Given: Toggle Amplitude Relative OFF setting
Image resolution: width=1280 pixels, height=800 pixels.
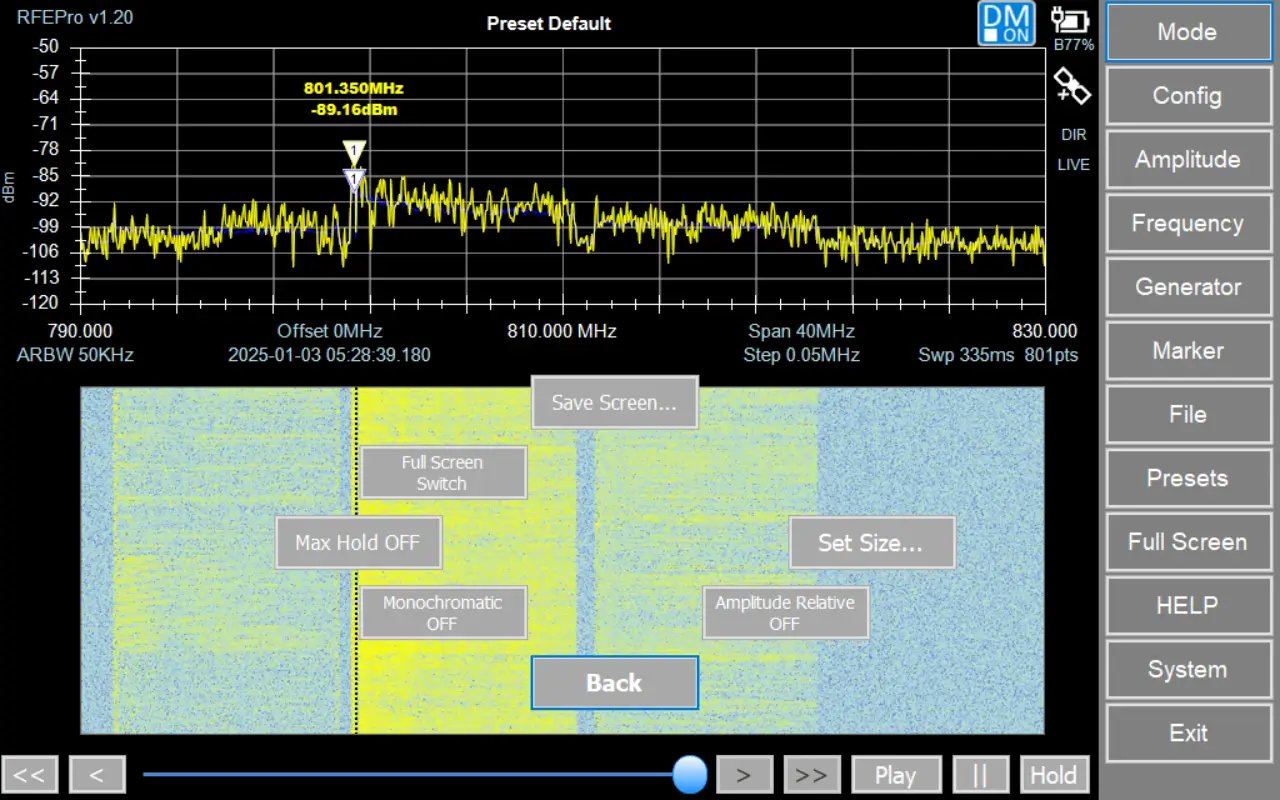Looking at the screenshot, I should 785,612.
